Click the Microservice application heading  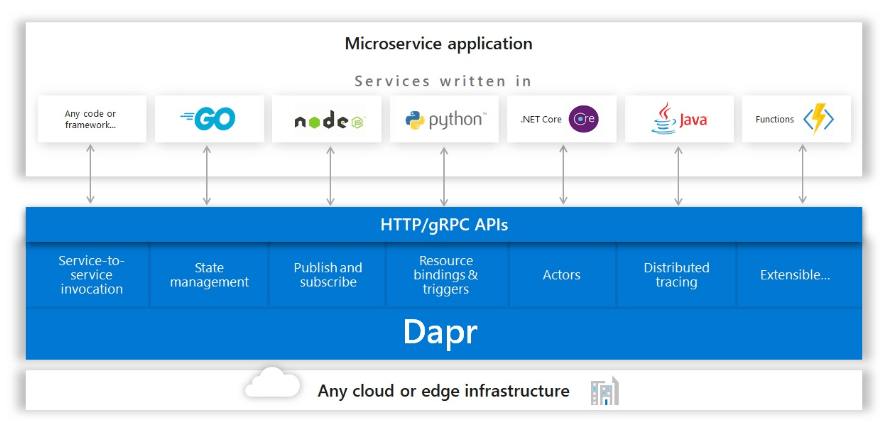pyautogui.click(x=438, y=44)
